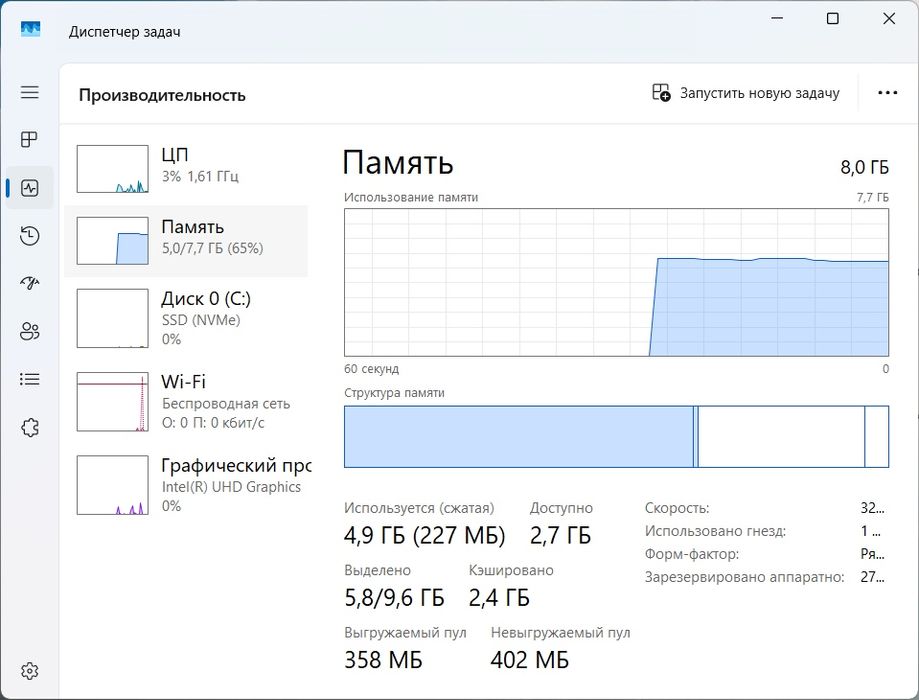Screen dimensions: 919x700
Task: Open App history page icon
Action: (x=29, y=236)
